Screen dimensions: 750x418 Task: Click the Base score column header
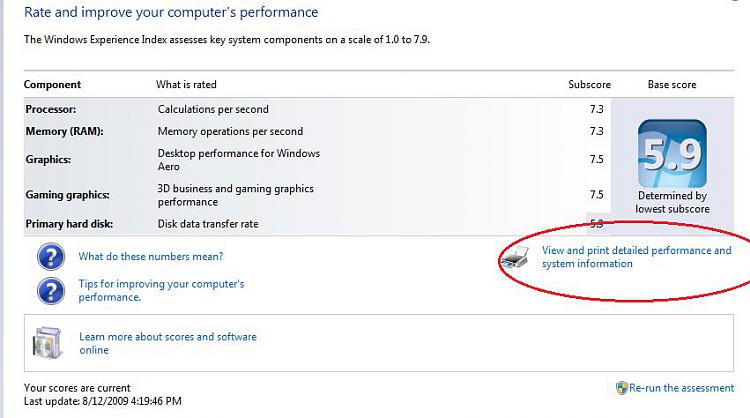point(672,84)
